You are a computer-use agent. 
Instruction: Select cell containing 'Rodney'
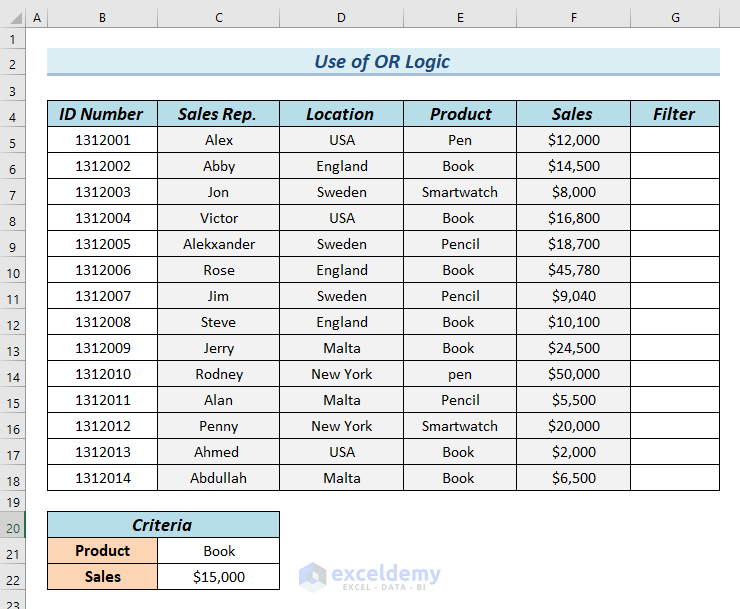pos(219,373)
